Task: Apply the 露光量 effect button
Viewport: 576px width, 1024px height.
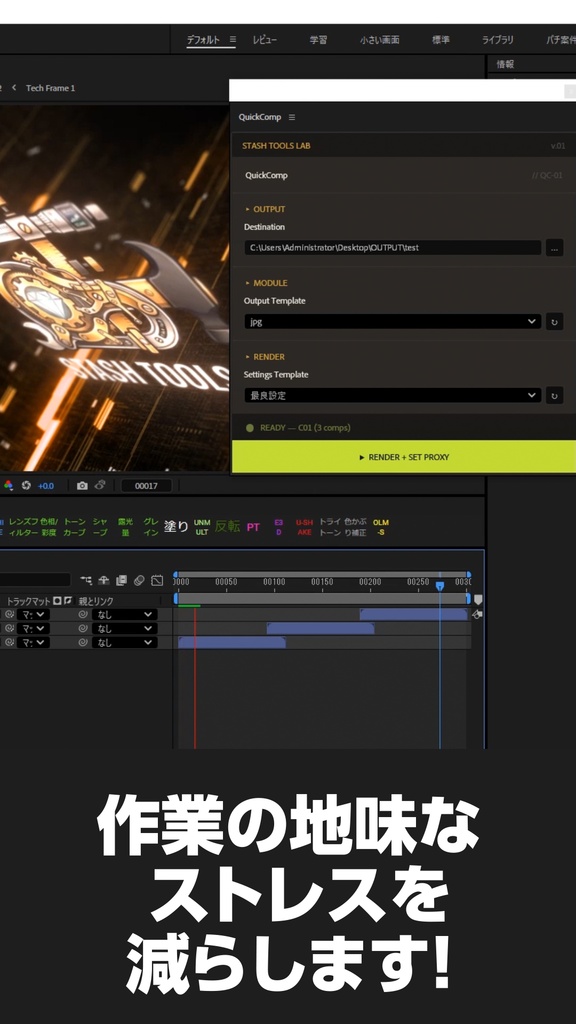Action: (x=125, y=527)
